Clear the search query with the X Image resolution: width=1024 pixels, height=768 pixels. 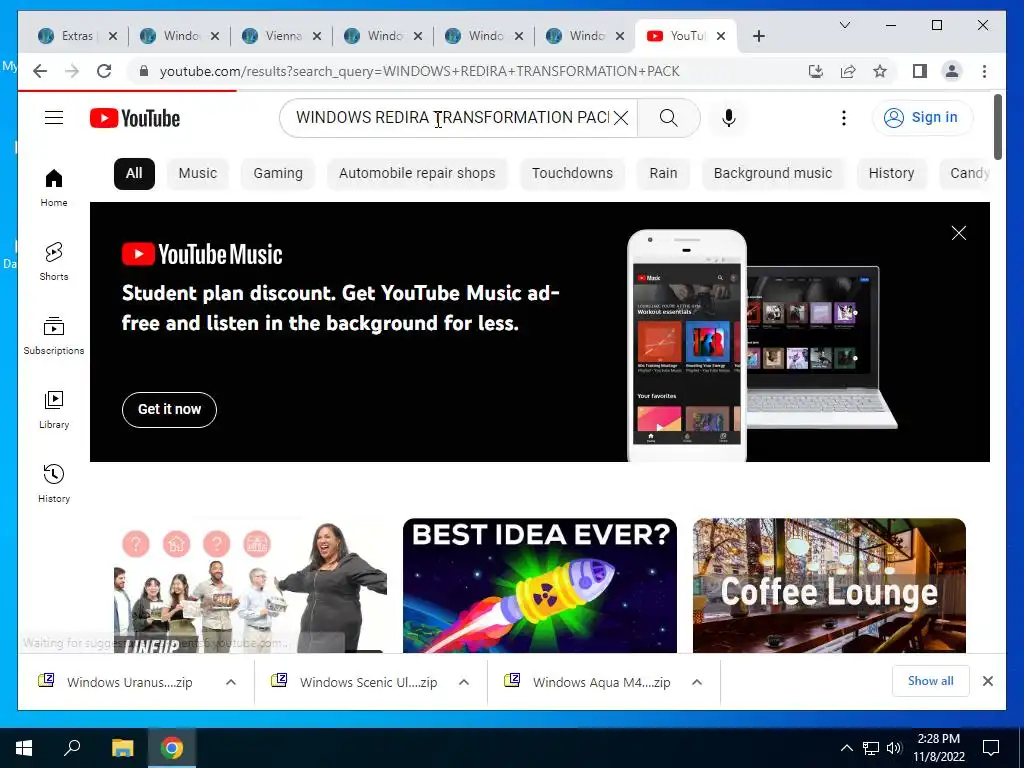(621, 118)
